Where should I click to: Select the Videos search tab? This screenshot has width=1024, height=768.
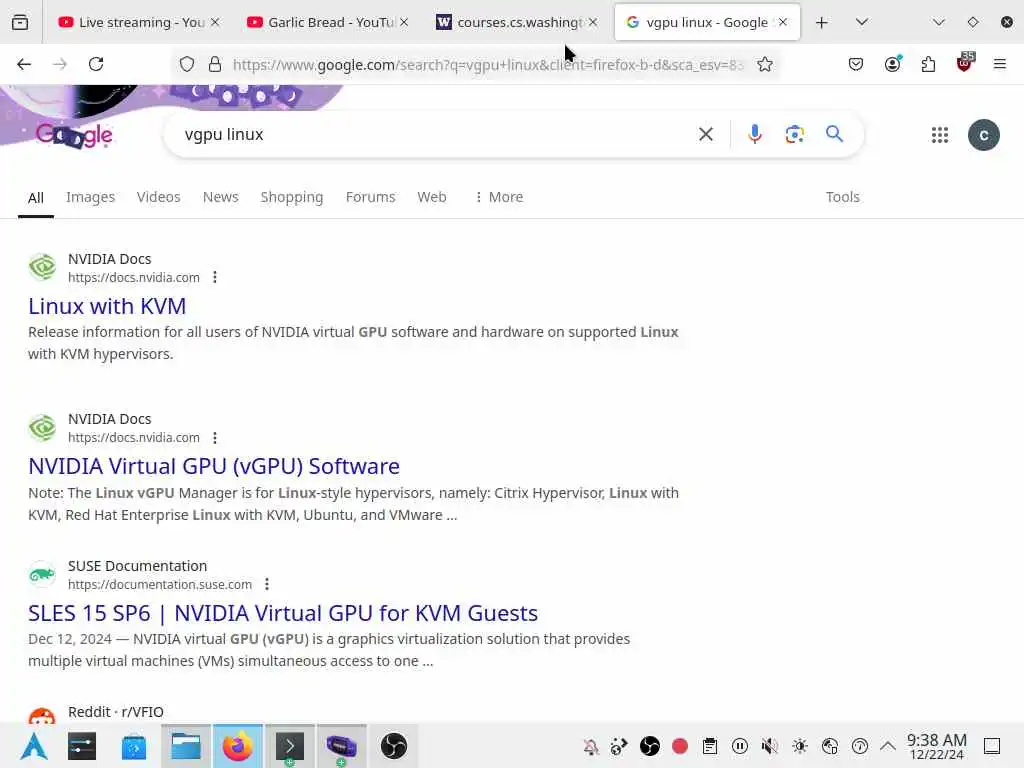(158, 197)
